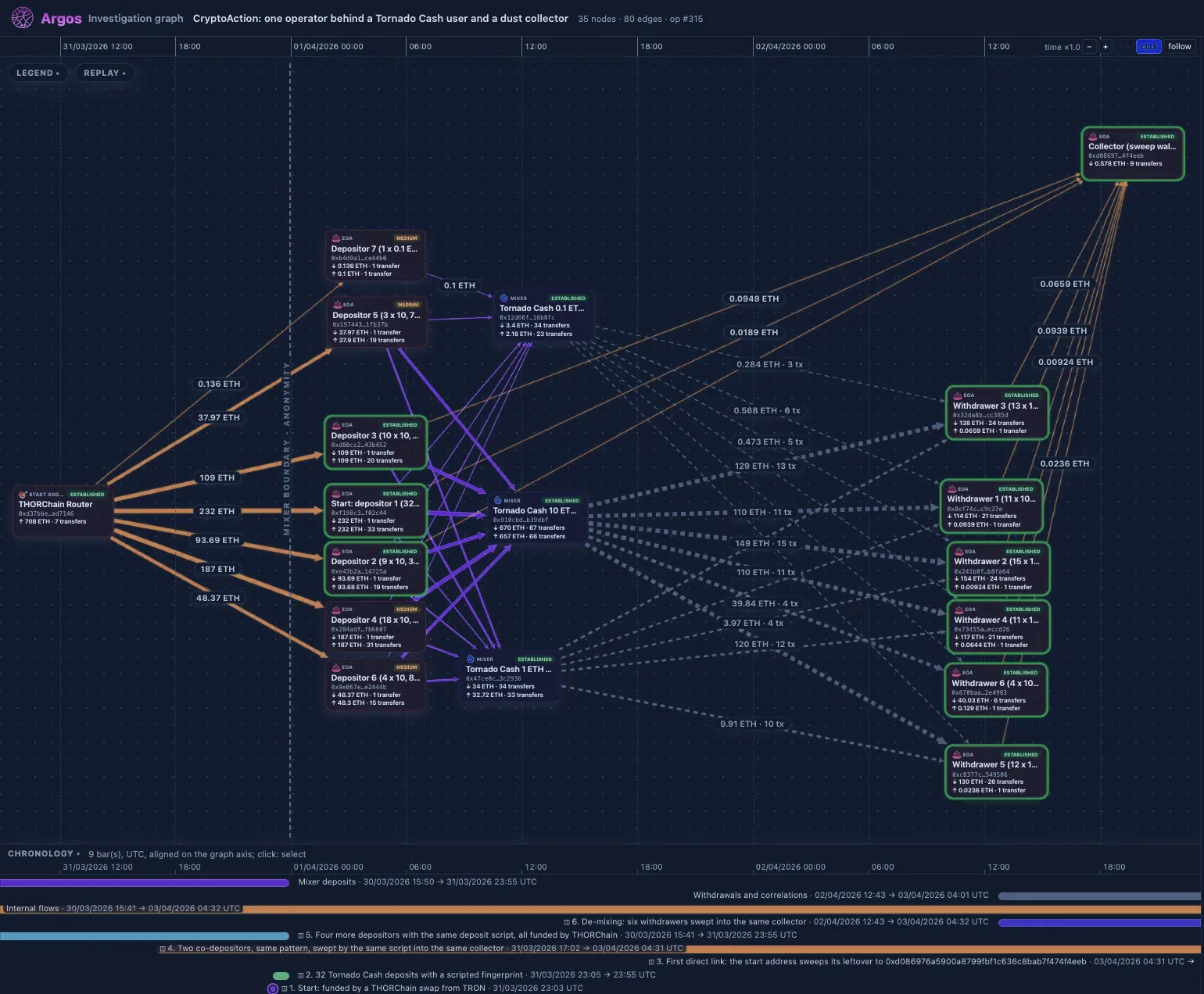Select the Internal flows chronology bar
Viewport: 1204px width, 994px height.
tap(600, 909)
